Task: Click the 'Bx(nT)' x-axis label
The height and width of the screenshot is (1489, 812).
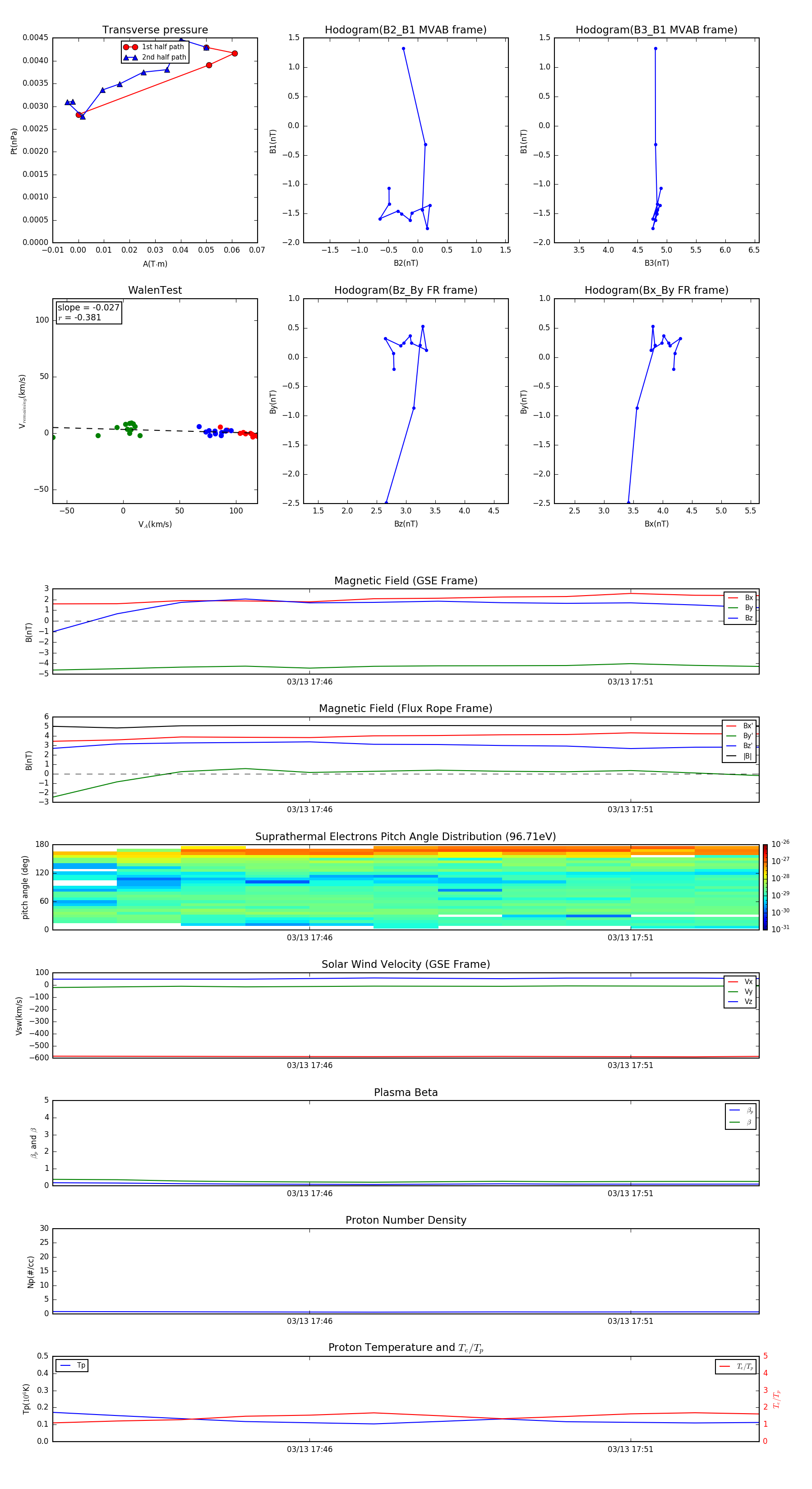Action: pos(656,524)
